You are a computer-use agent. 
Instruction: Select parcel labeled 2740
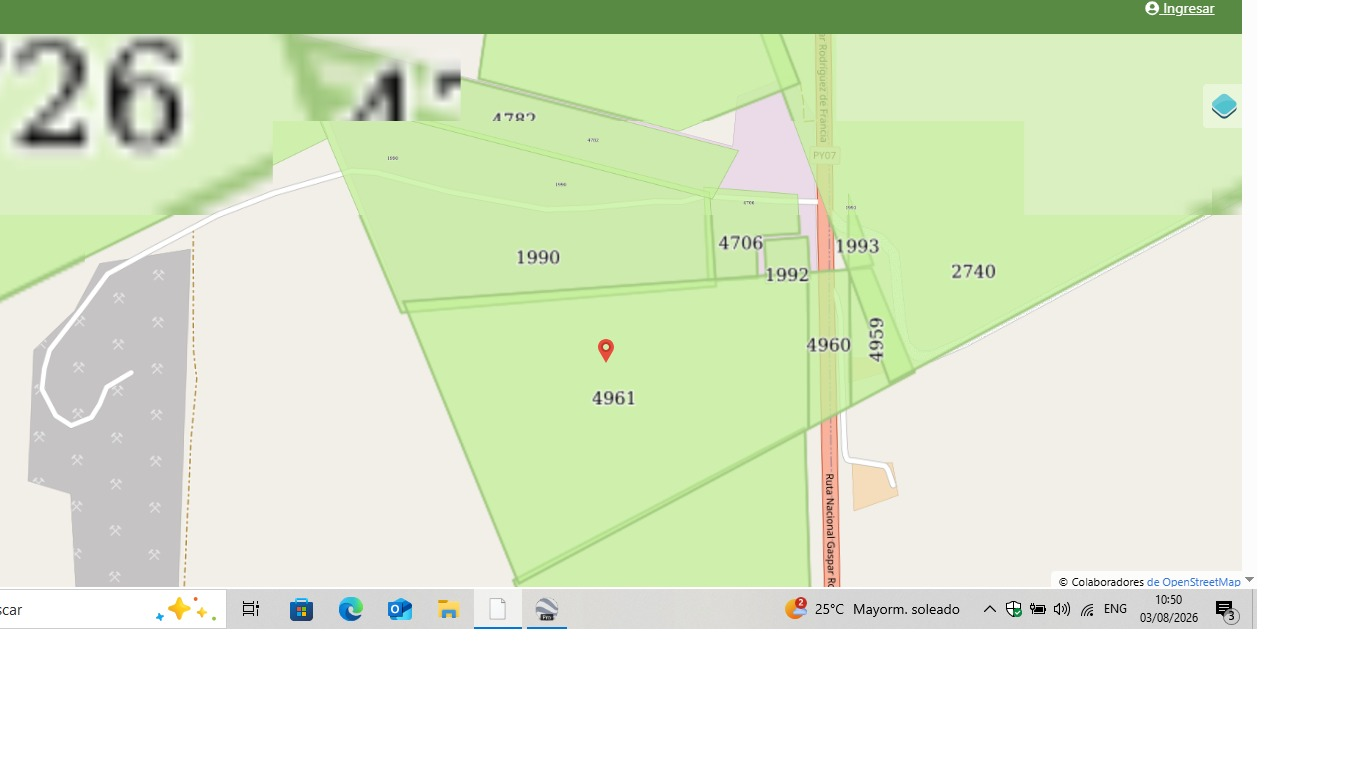tap(973, 271)
